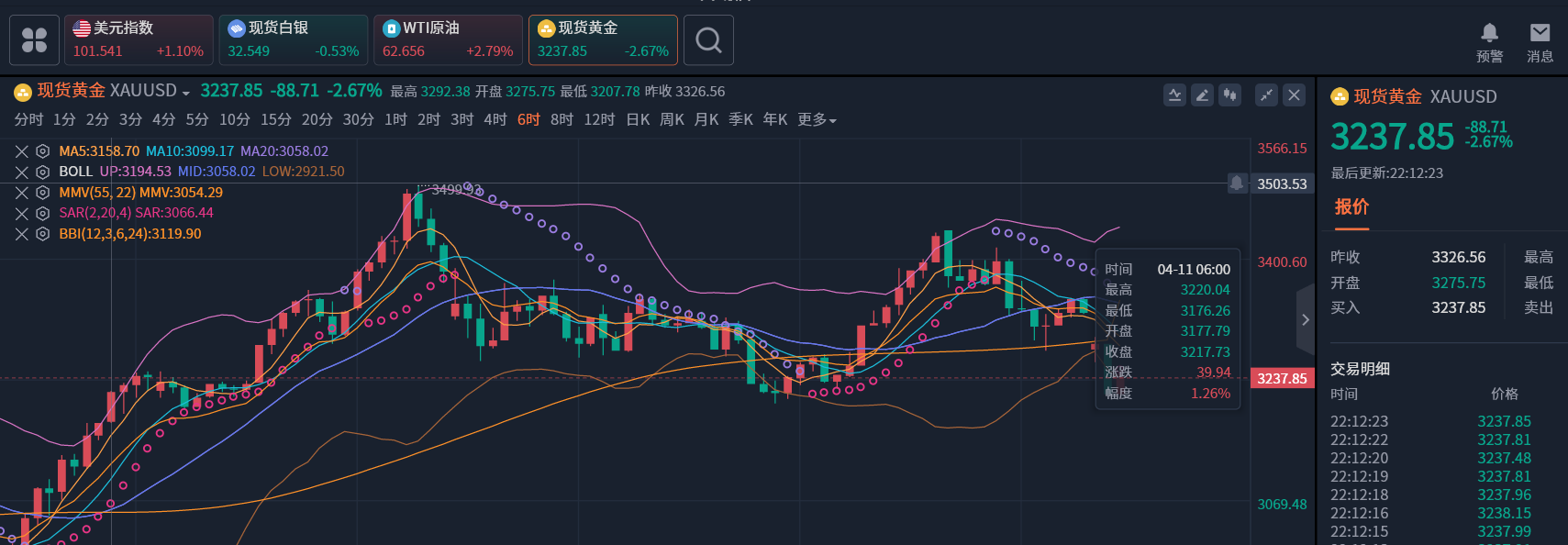Click the gold icon in the right quote panel

(1340, 96)
